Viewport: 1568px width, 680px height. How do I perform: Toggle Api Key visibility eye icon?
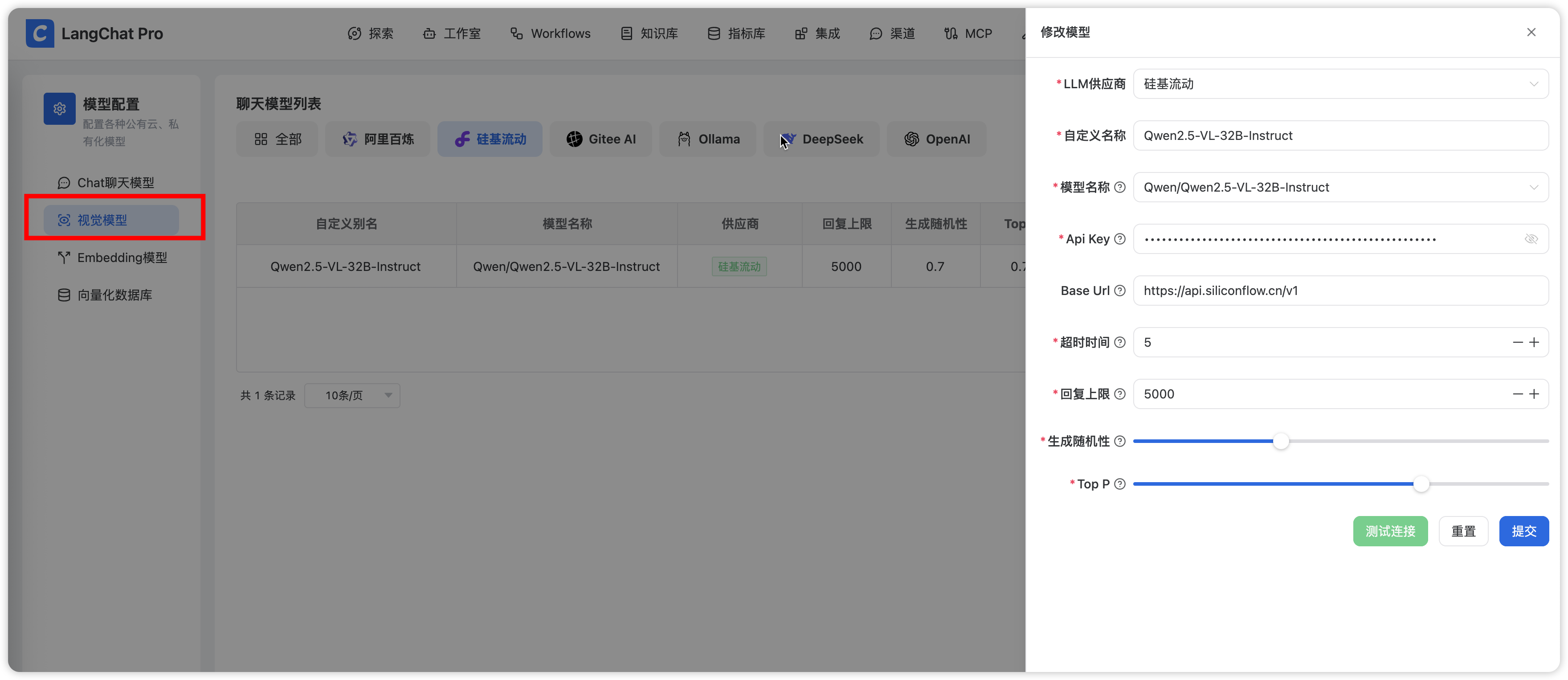1531,239
